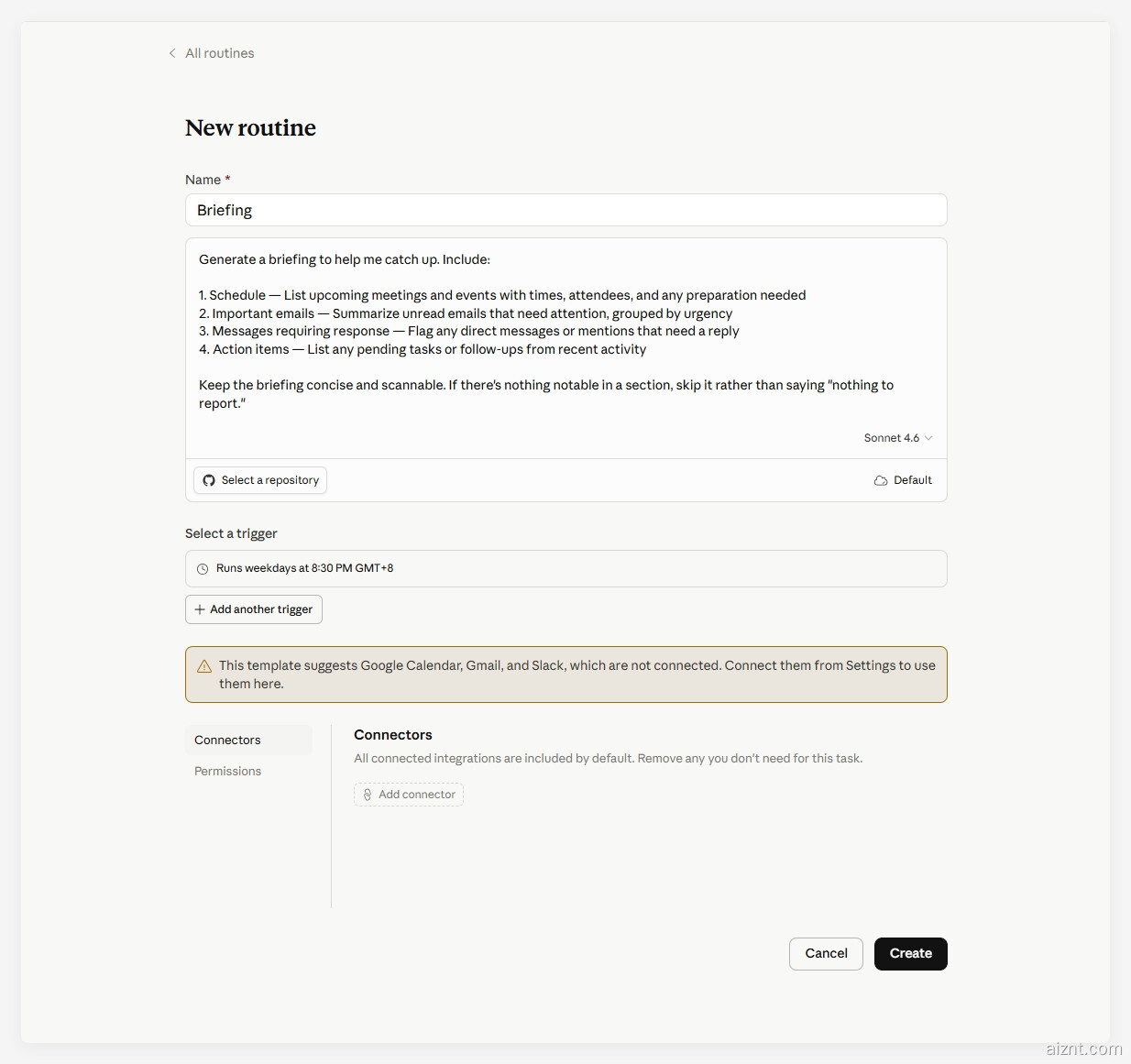Cancel the new routine
This screenshot has height=1064, width=1131.
point(825,953)
